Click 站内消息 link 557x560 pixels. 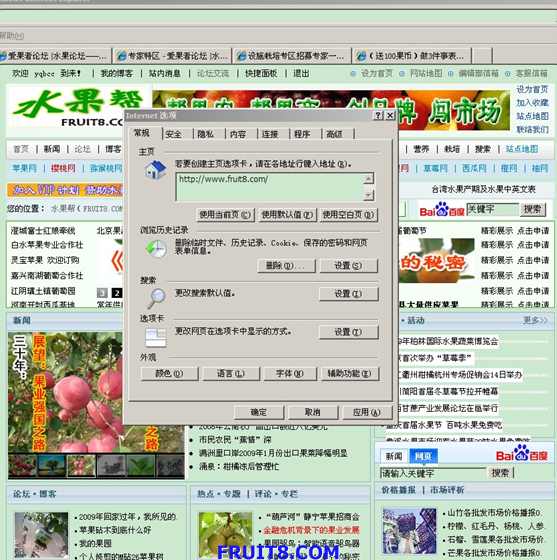coord(165,74)
